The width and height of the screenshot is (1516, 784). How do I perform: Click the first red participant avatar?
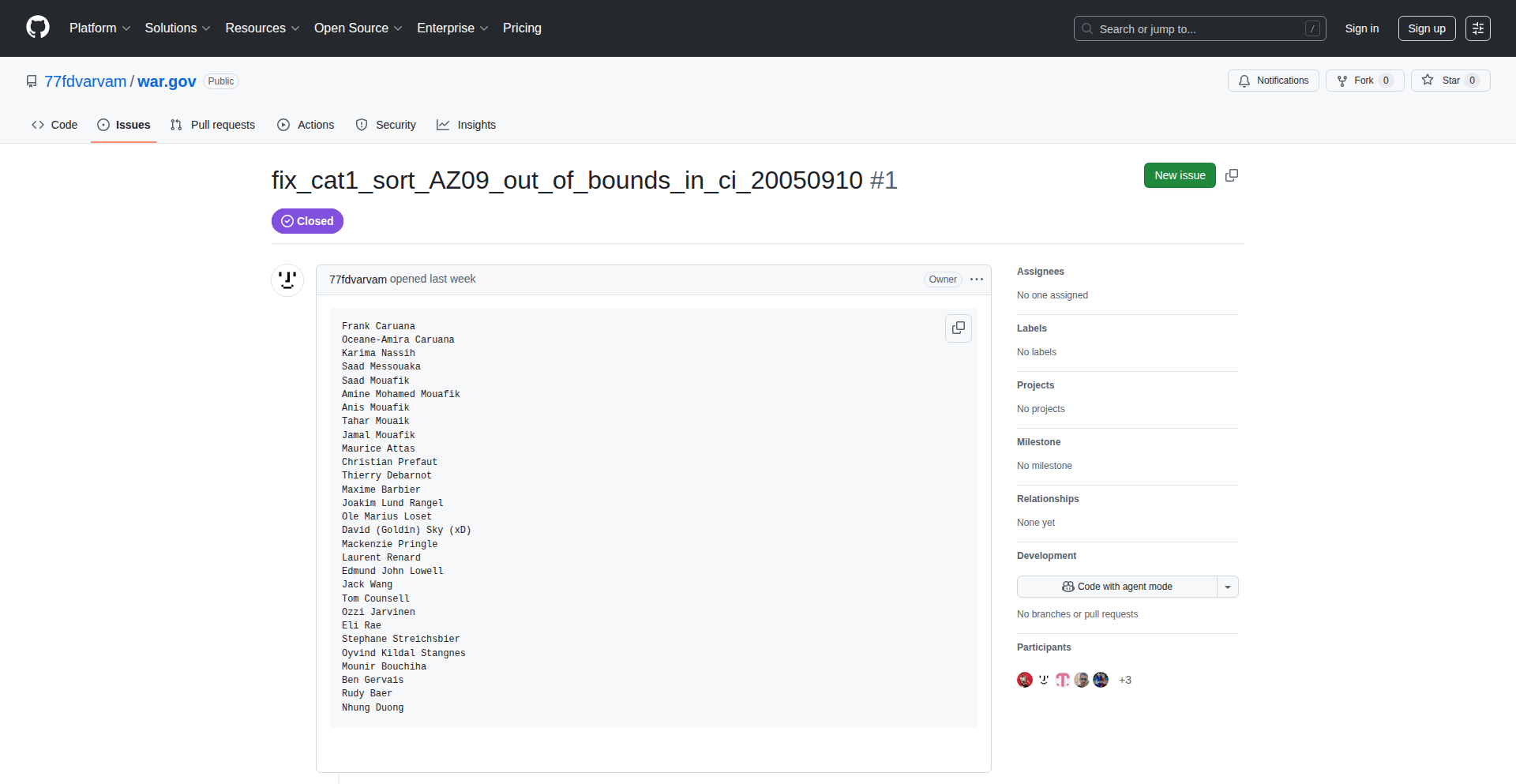click(1025, 680)
